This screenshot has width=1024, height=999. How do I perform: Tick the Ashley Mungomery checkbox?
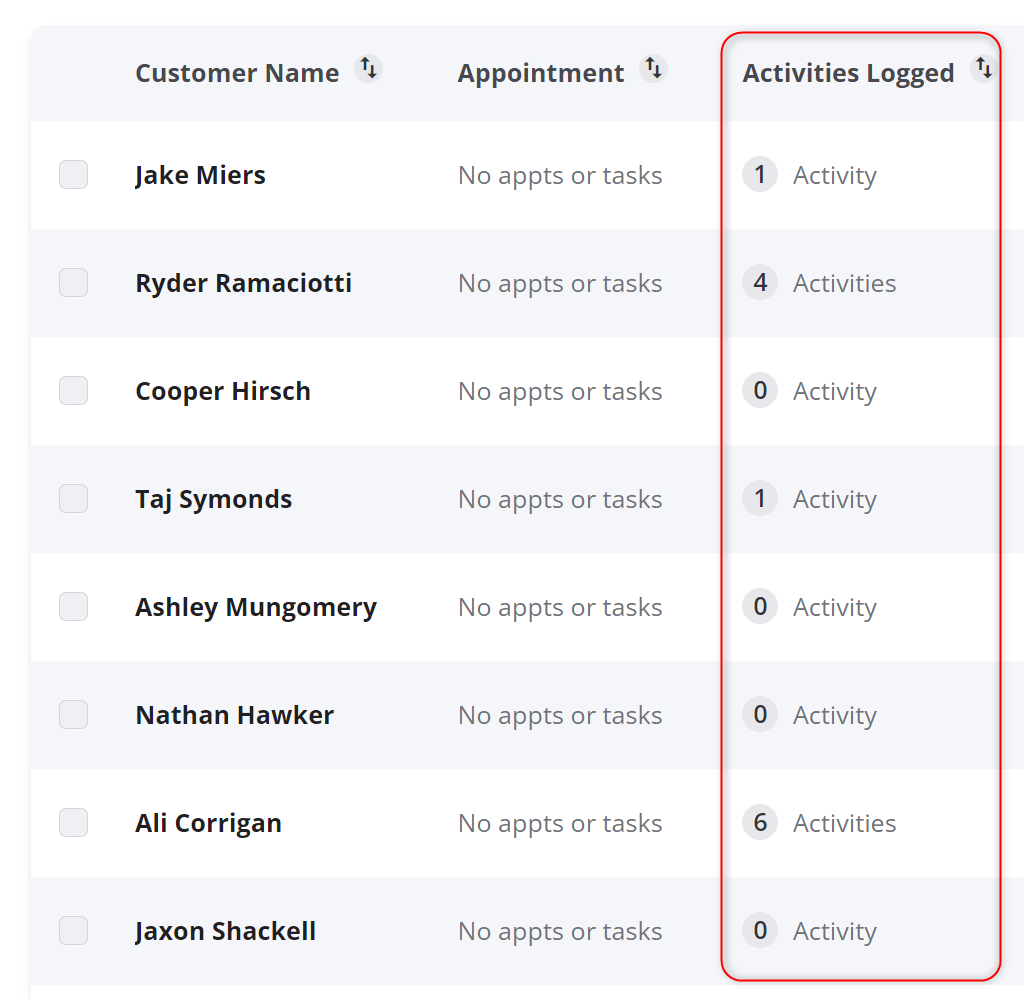[73, 607]
